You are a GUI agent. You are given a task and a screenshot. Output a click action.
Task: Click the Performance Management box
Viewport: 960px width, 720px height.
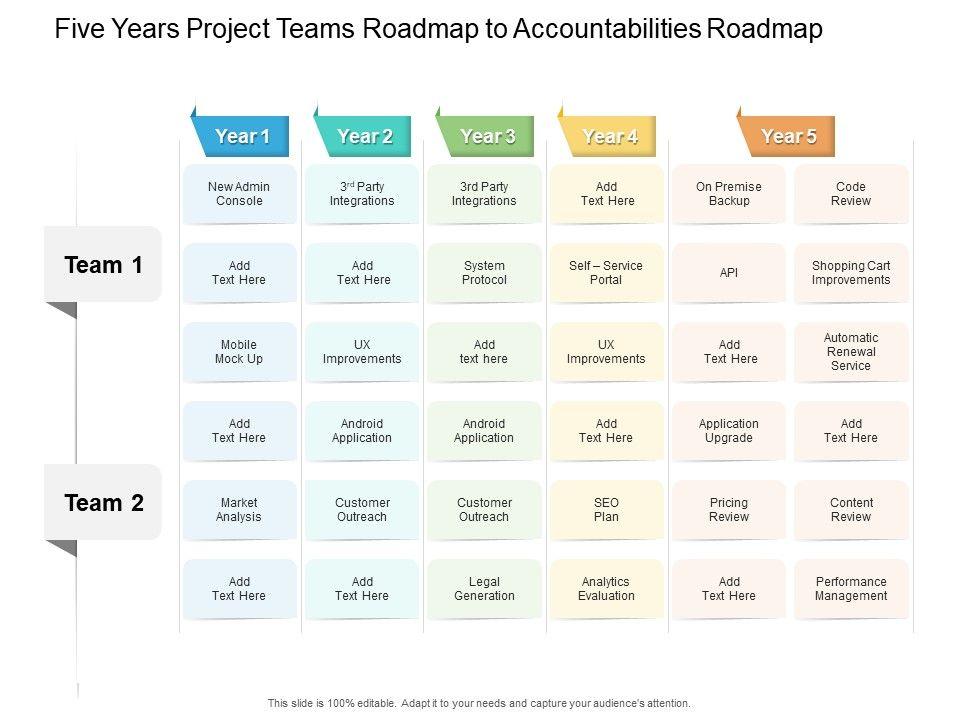pos(851,589)
